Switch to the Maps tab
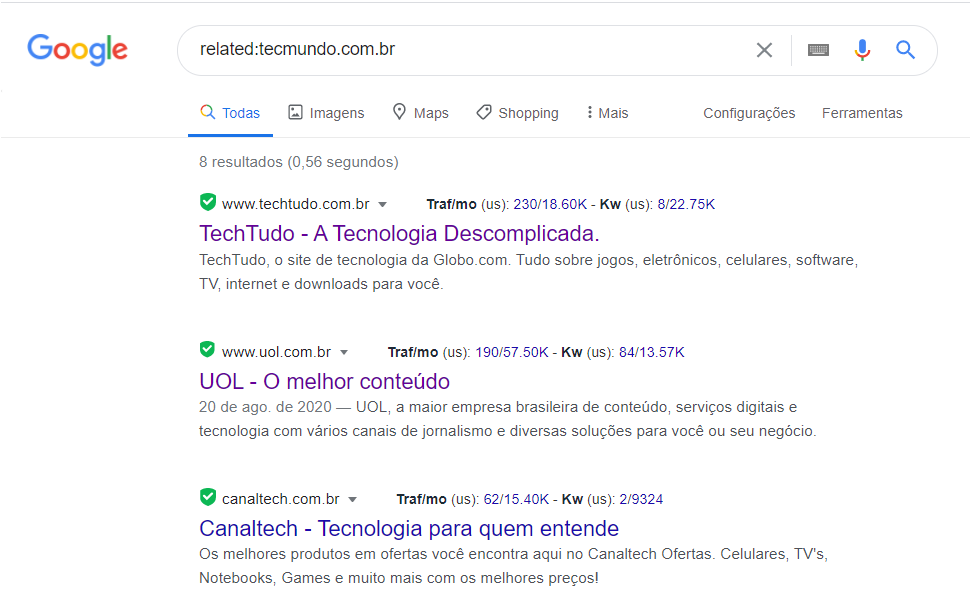This screenshot has height=611, width=970. [421, 113]
